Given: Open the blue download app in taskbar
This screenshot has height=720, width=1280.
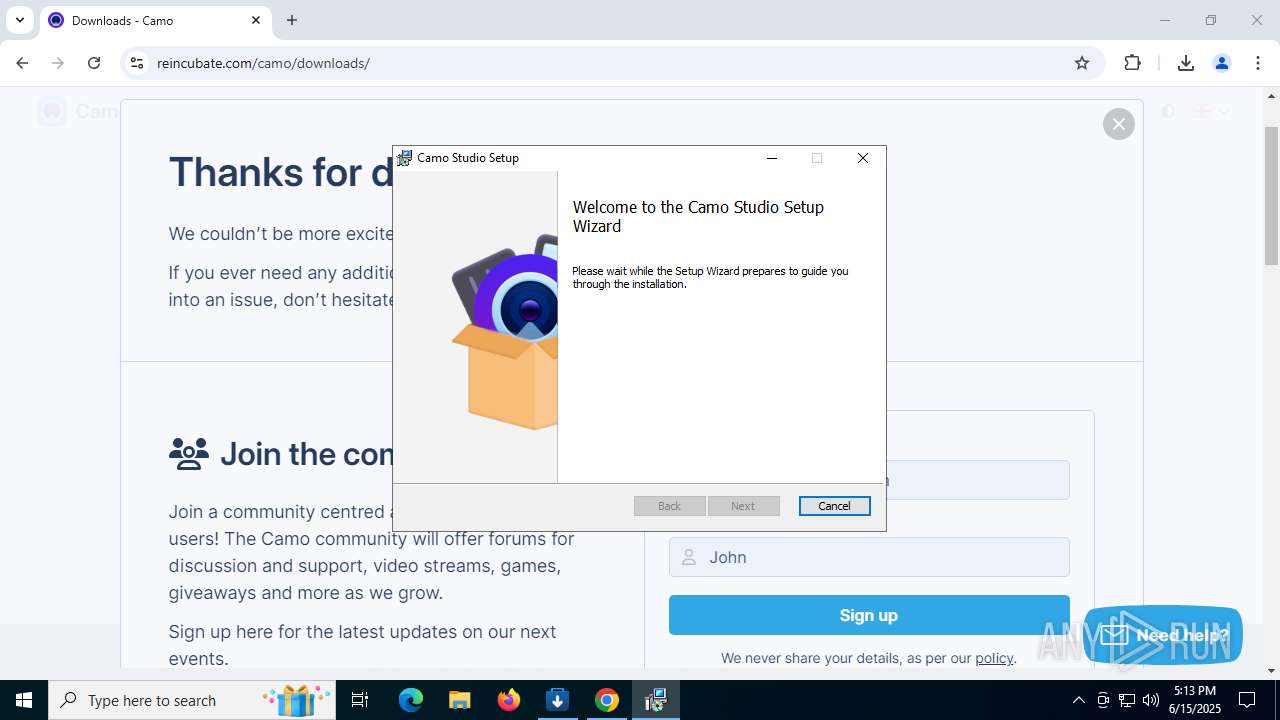Looking at the screenshot, I should click(557, 700).
